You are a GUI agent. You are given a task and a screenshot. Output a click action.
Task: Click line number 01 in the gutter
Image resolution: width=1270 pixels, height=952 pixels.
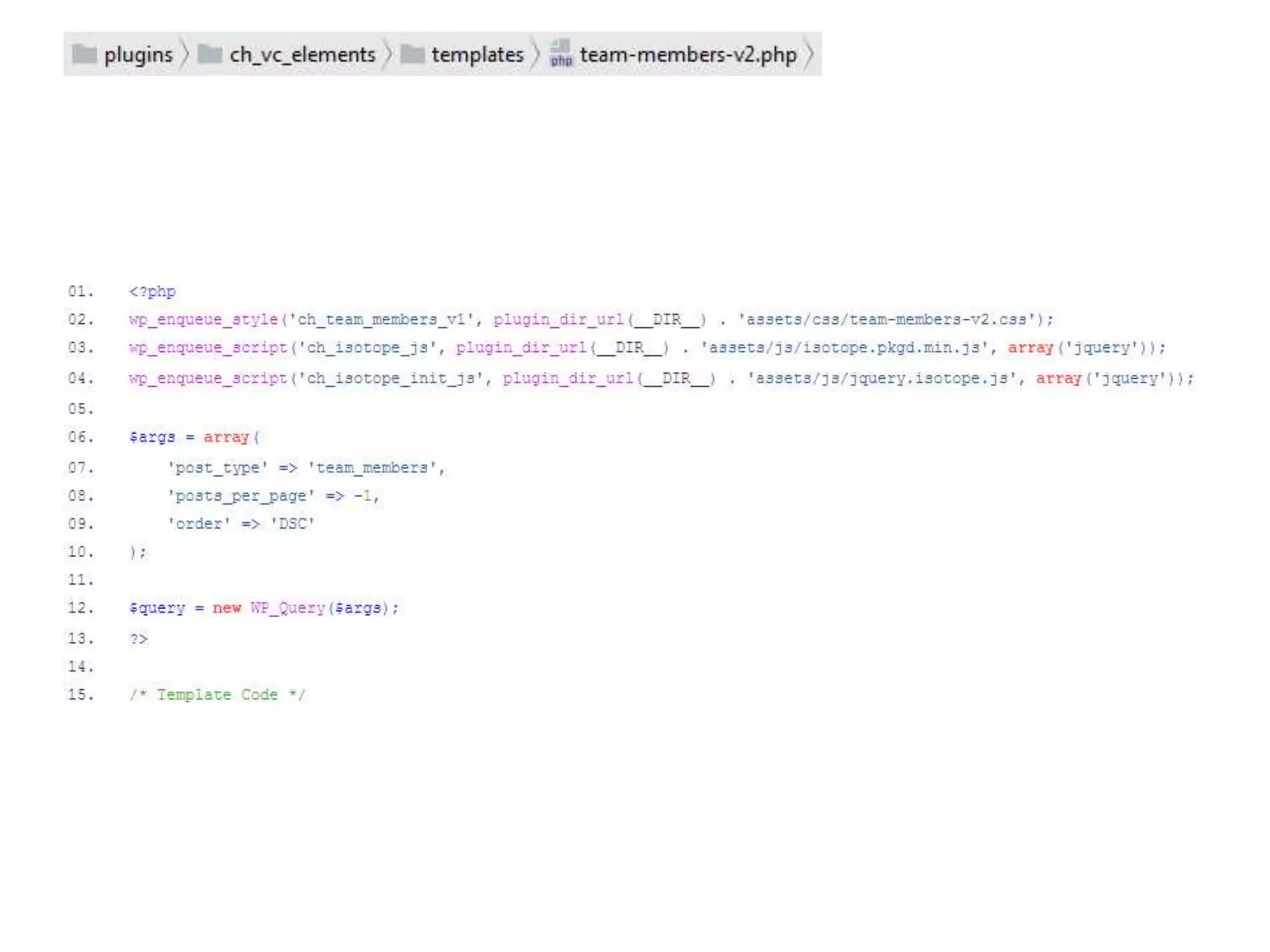pos(81,291)
